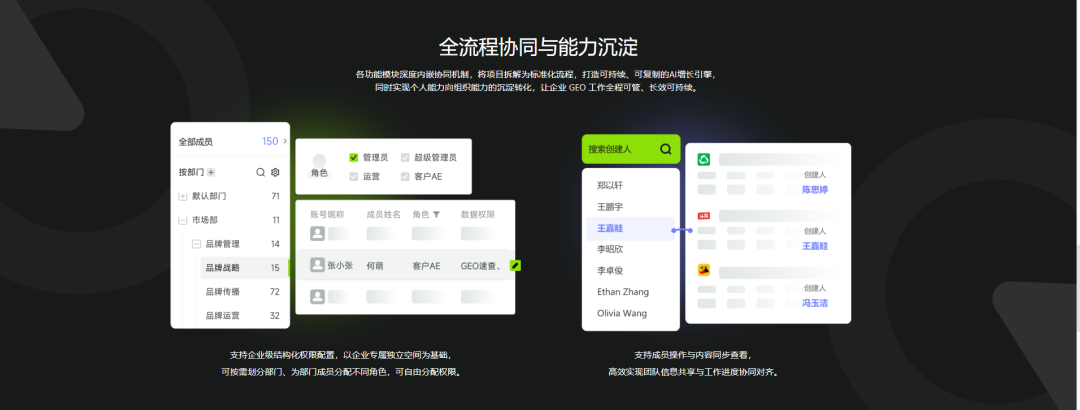
Task: Click the green edit pencil icon
Action: coord(515,266)
